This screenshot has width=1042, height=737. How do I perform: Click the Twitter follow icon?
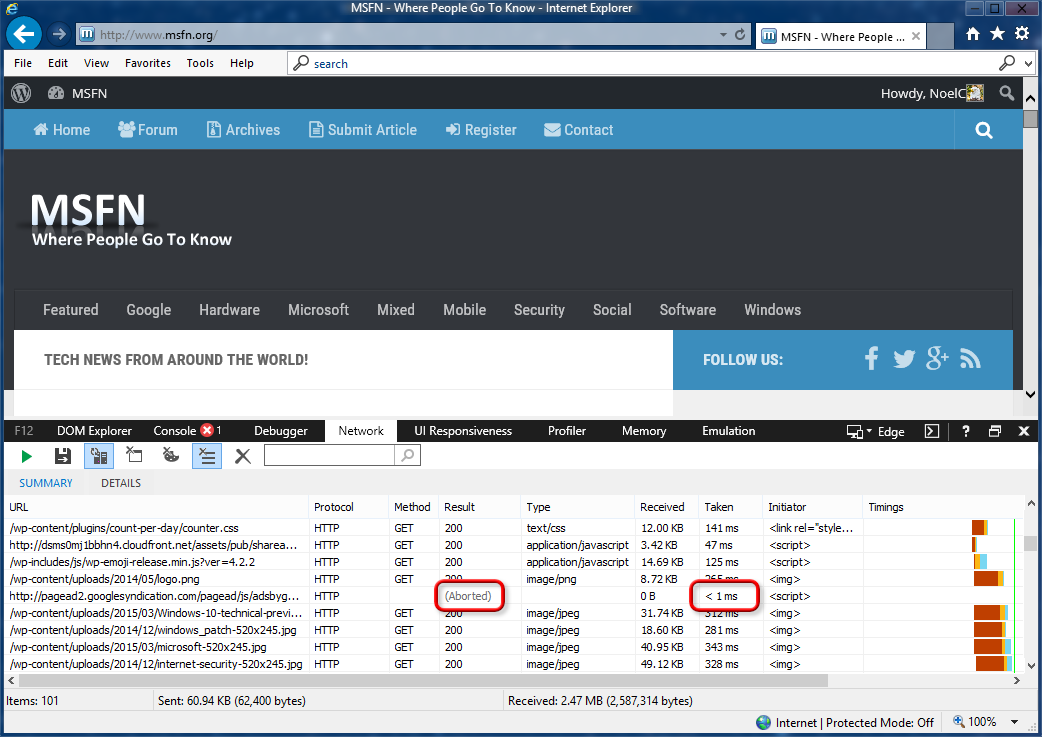point(904,360)
